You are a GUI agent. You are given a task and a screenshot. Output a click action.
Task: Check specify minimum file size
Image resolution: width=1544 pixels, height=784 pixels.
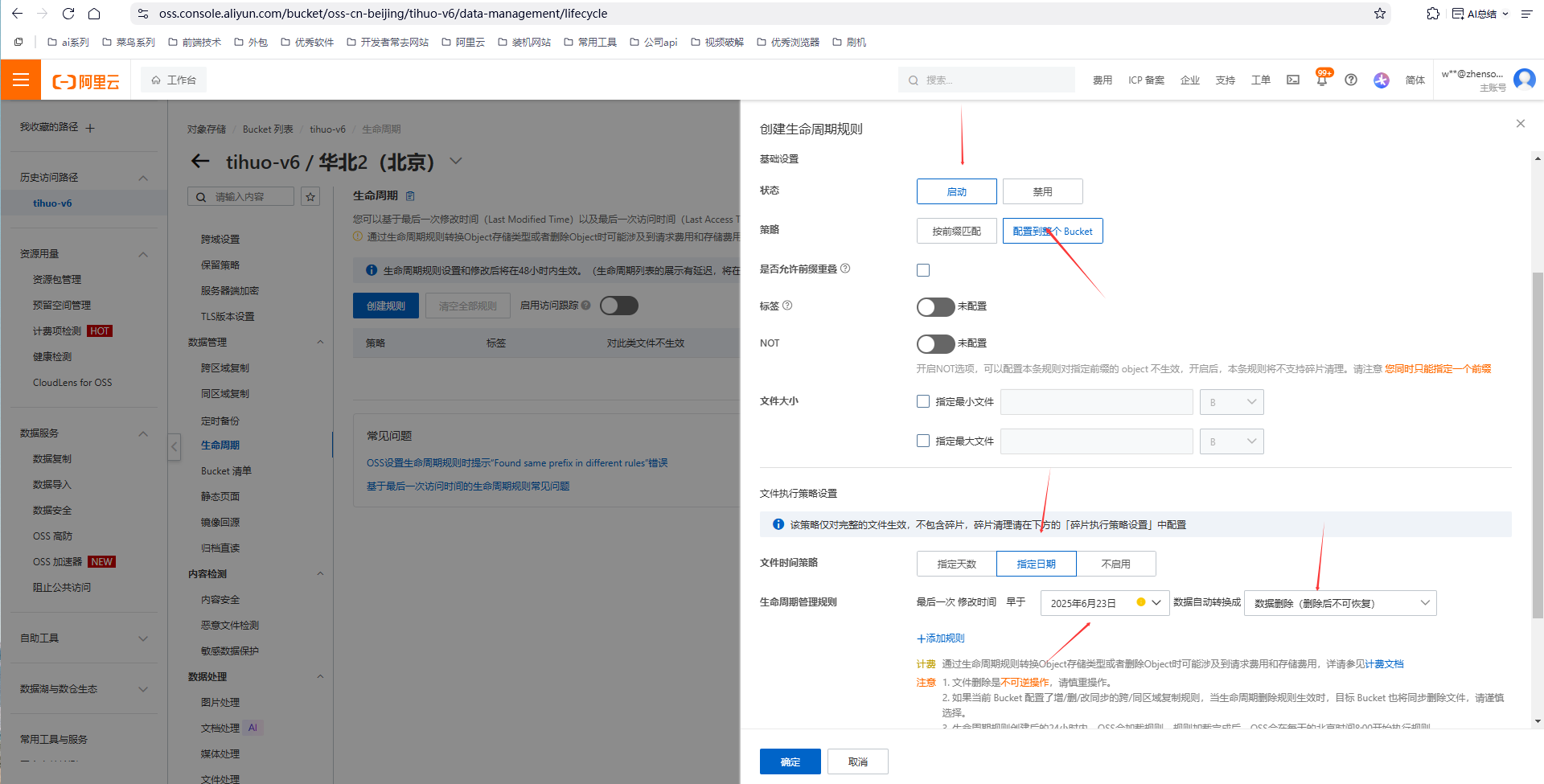click(x=923, y=401)
